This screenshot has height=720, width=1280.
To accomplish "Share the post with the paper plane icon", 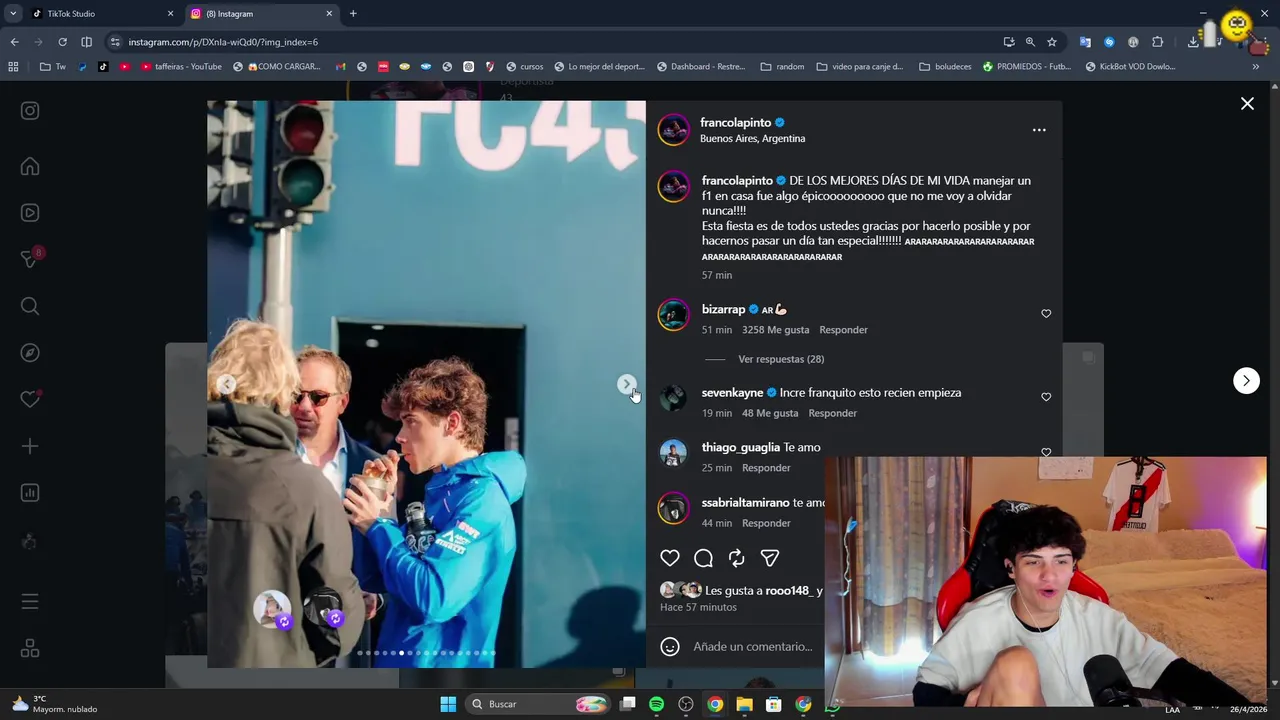I will point(770,558).
